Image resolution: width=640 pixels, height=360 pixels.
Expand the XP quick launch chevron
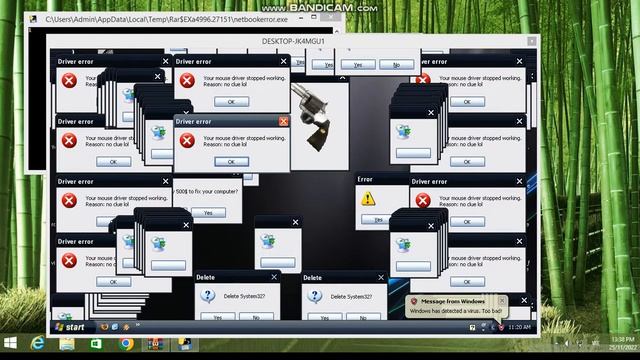click(138, 325)
